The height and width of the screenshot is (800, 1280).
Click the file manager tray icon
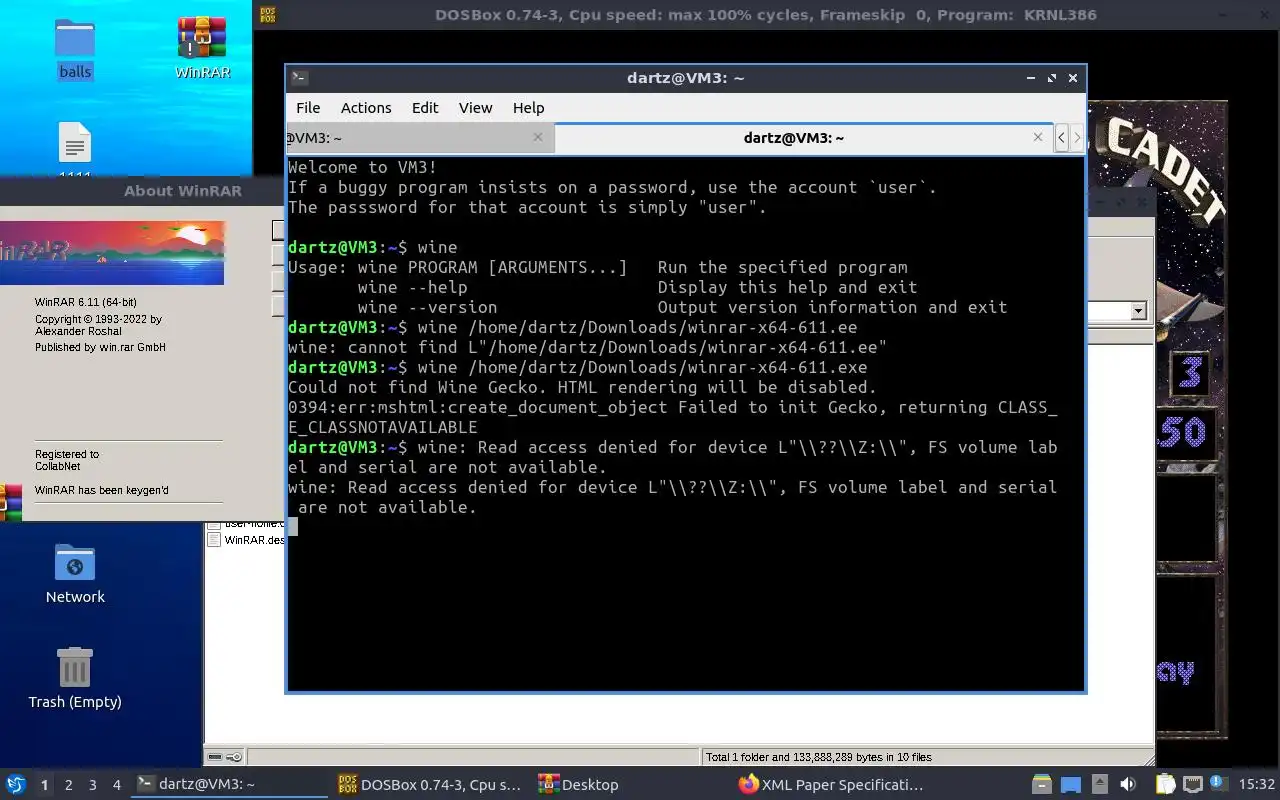[x=1041, y=785]
